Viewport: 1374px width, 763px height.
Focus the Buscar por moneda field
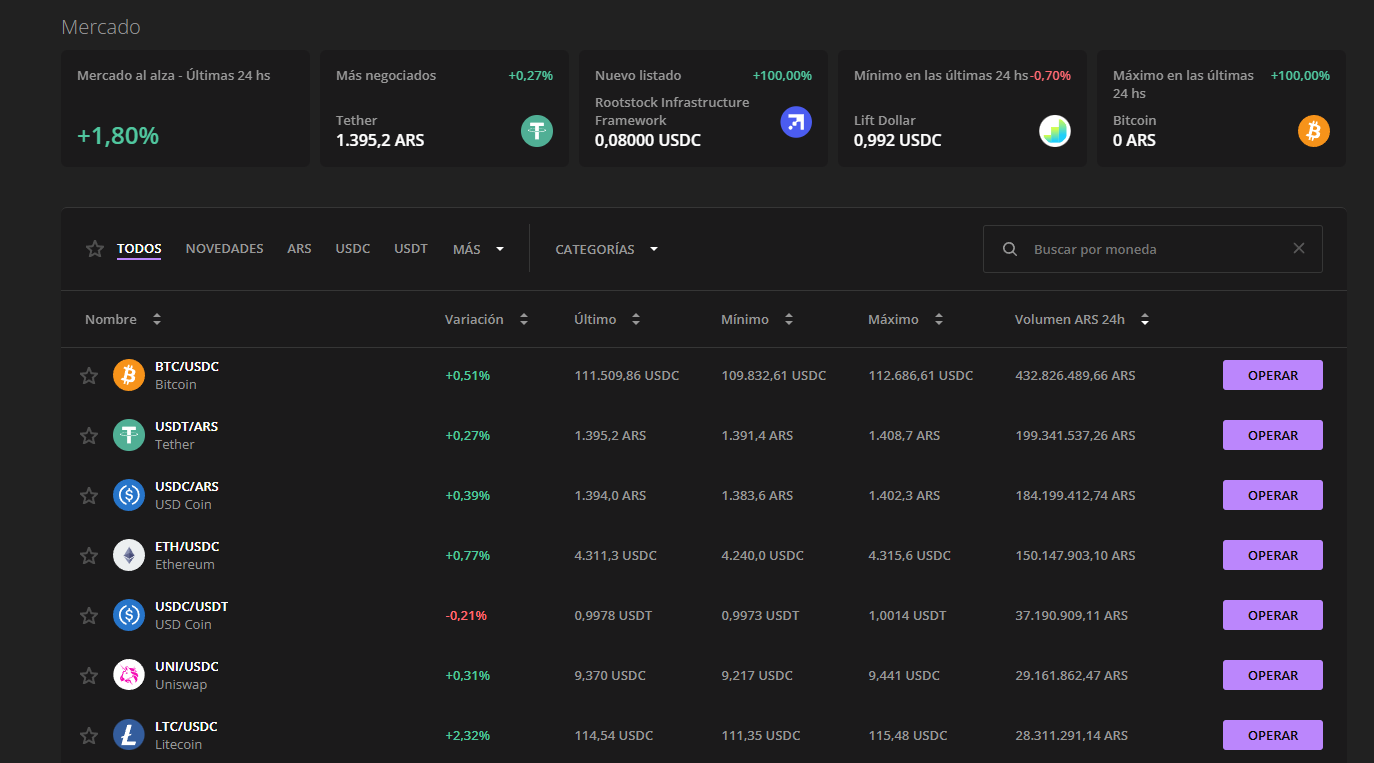tap(1153, 249)
